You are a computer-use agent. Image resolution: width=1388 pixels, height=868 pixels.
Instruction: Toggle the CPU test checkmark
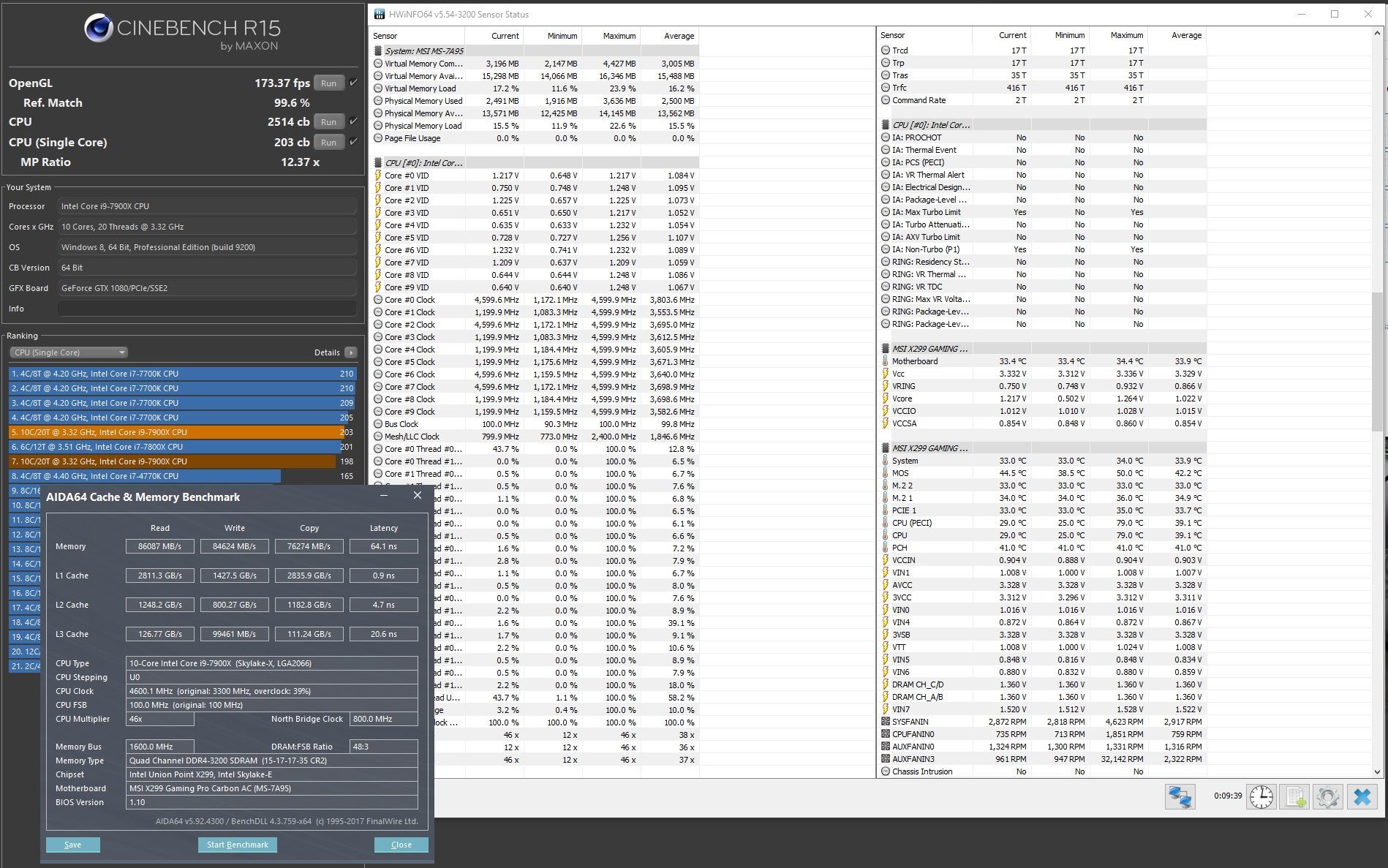pyautogui.click(x=354, y=121)
